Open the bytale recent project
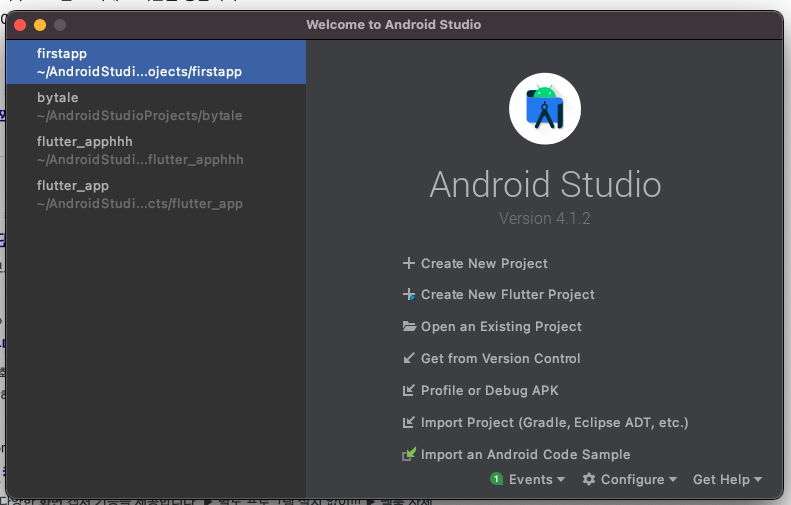Image resolution: width=791 pixels, height=505 pixels. click(156, 106)
